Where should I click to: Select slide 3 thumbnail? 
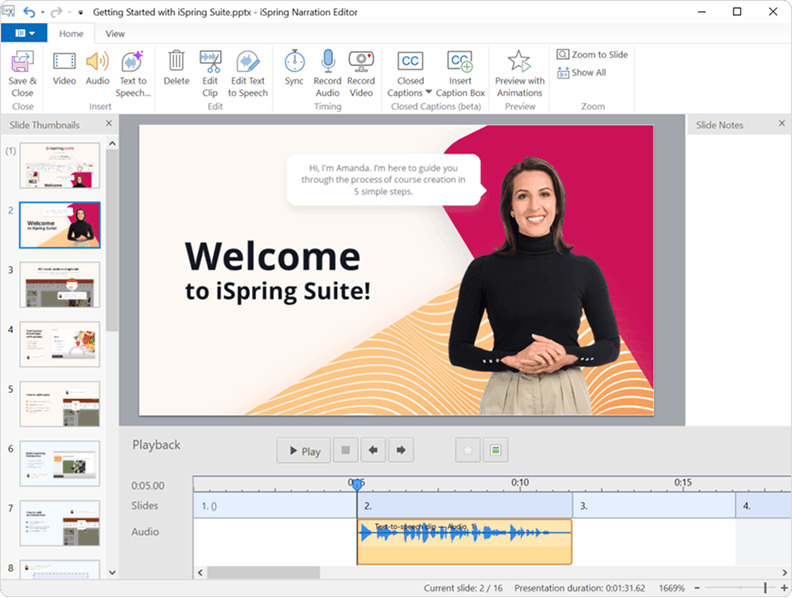60,285
